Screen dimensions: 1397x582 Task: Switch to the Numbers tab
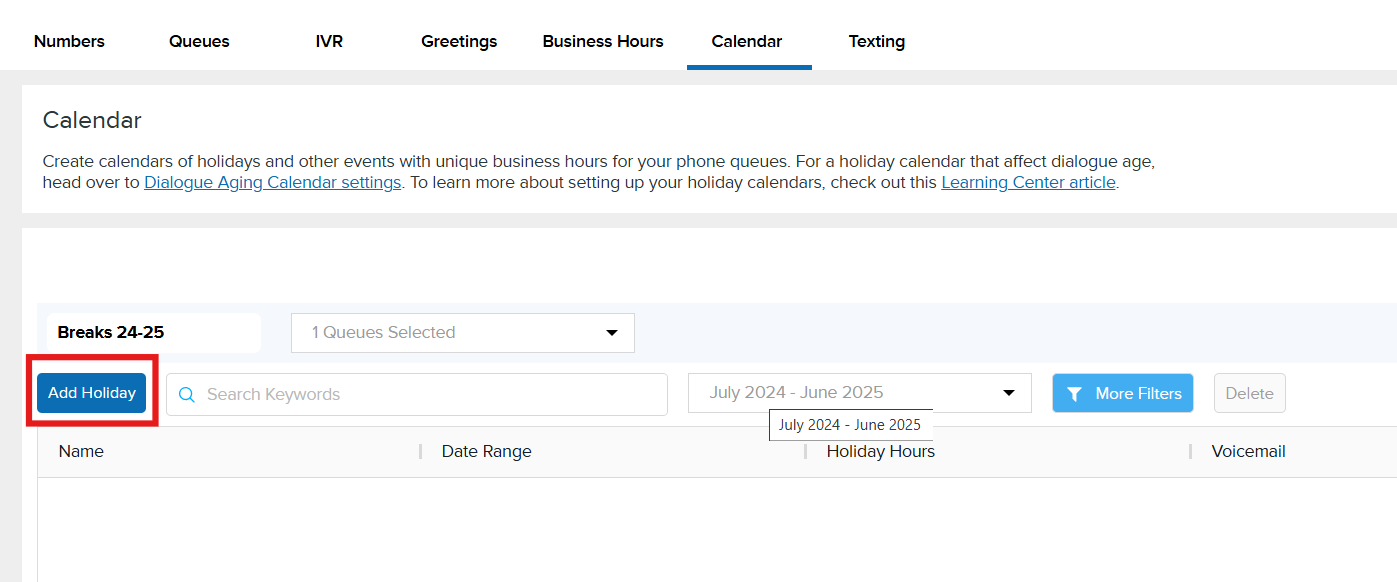click(x=69, y=42)
